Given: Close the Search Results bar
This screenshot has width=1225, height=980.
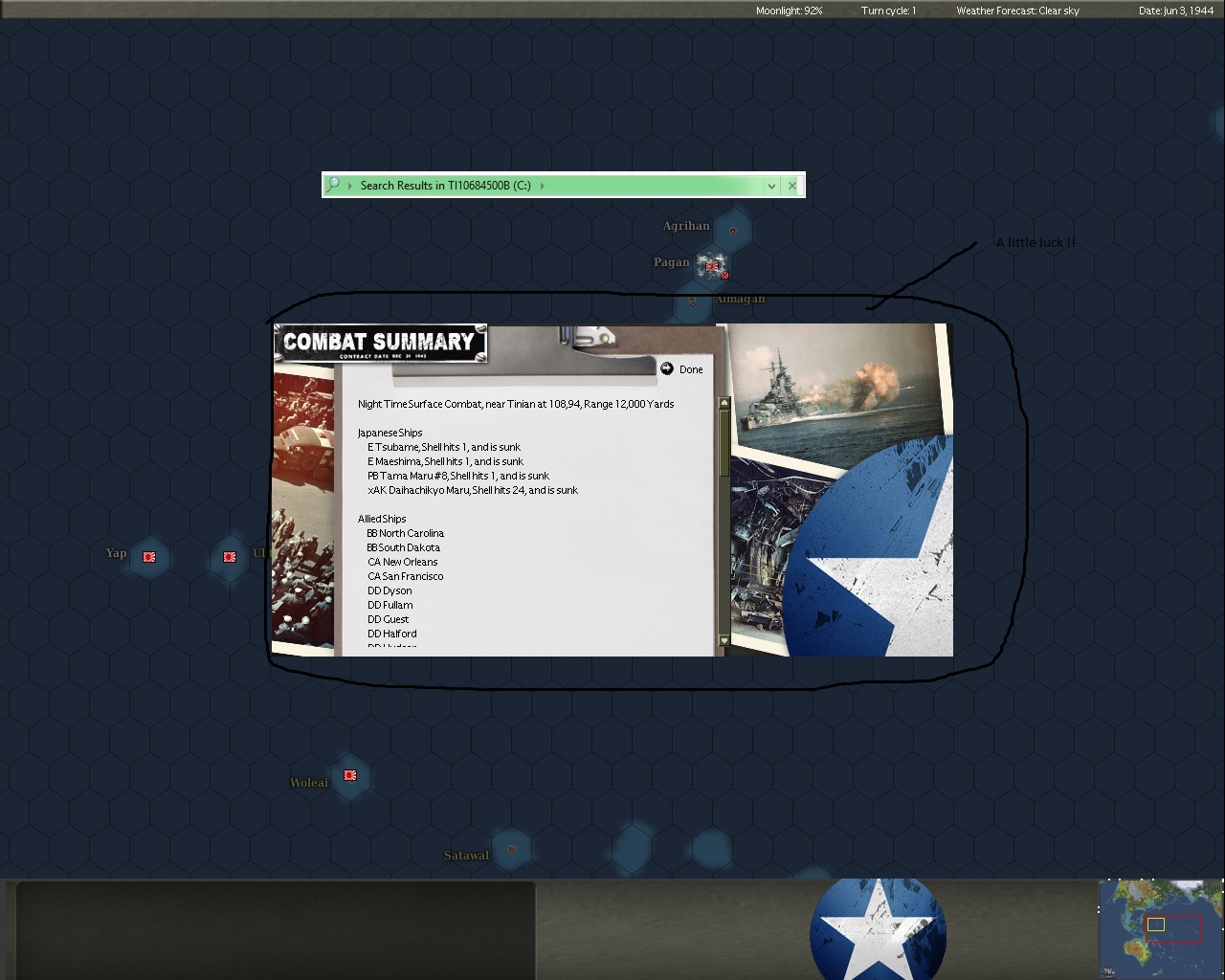Looking at the screenshot, I should pyautogui.click(x=792, y=186).
